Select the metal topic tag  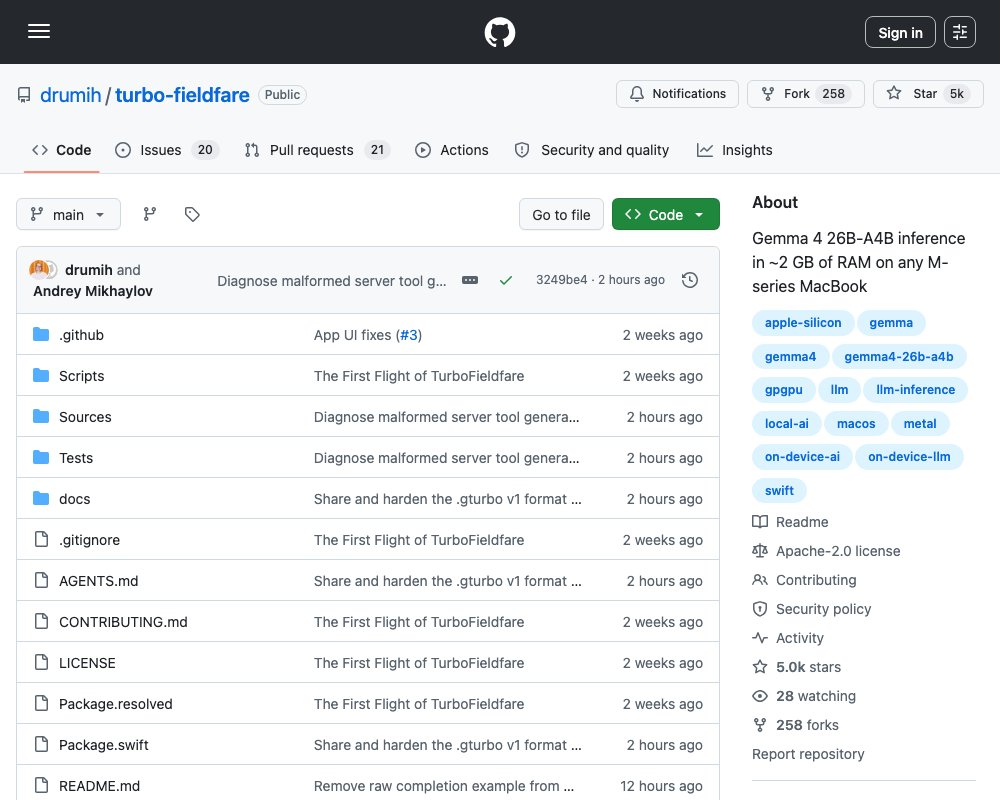point(920,424)
